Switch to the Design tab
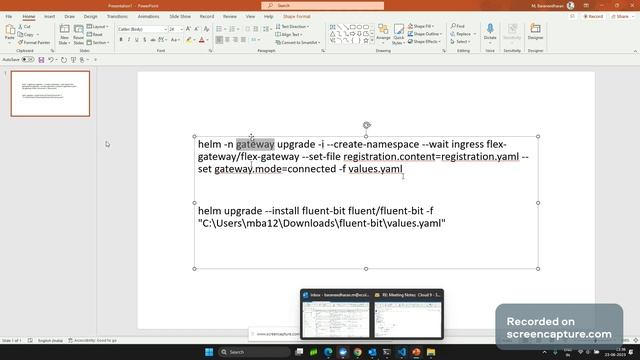 [91, 16]
